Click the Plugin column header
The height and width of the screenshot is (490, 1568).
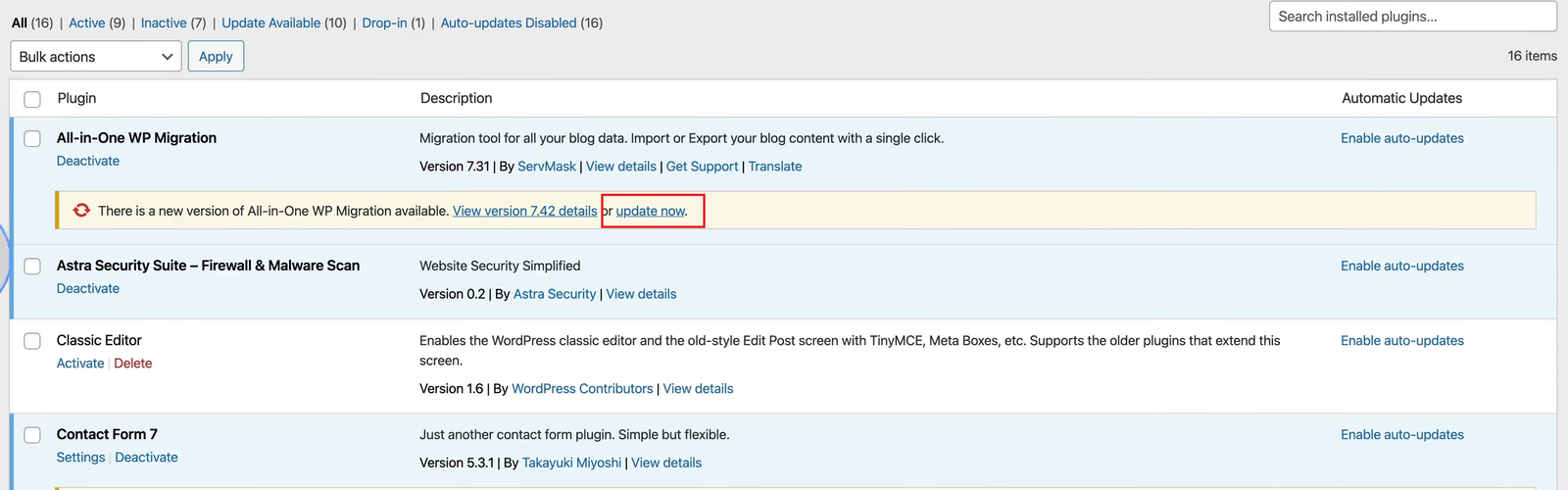76,98
